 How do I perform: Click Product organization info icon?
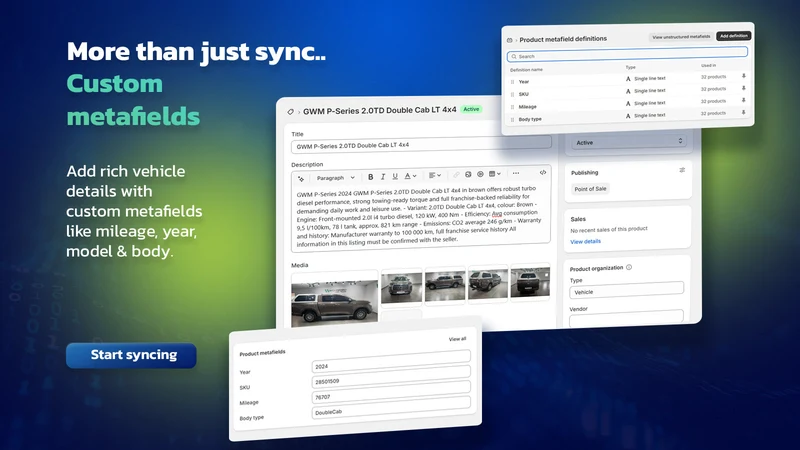pyautogui.click(x=629, y=267)
